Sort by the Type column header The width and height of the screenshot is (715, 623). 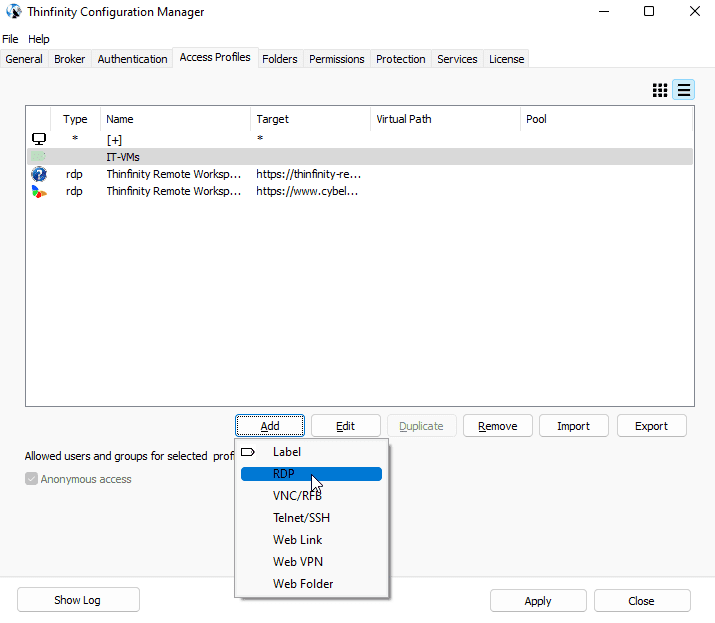pyautogui.click(x=75, y=119)
